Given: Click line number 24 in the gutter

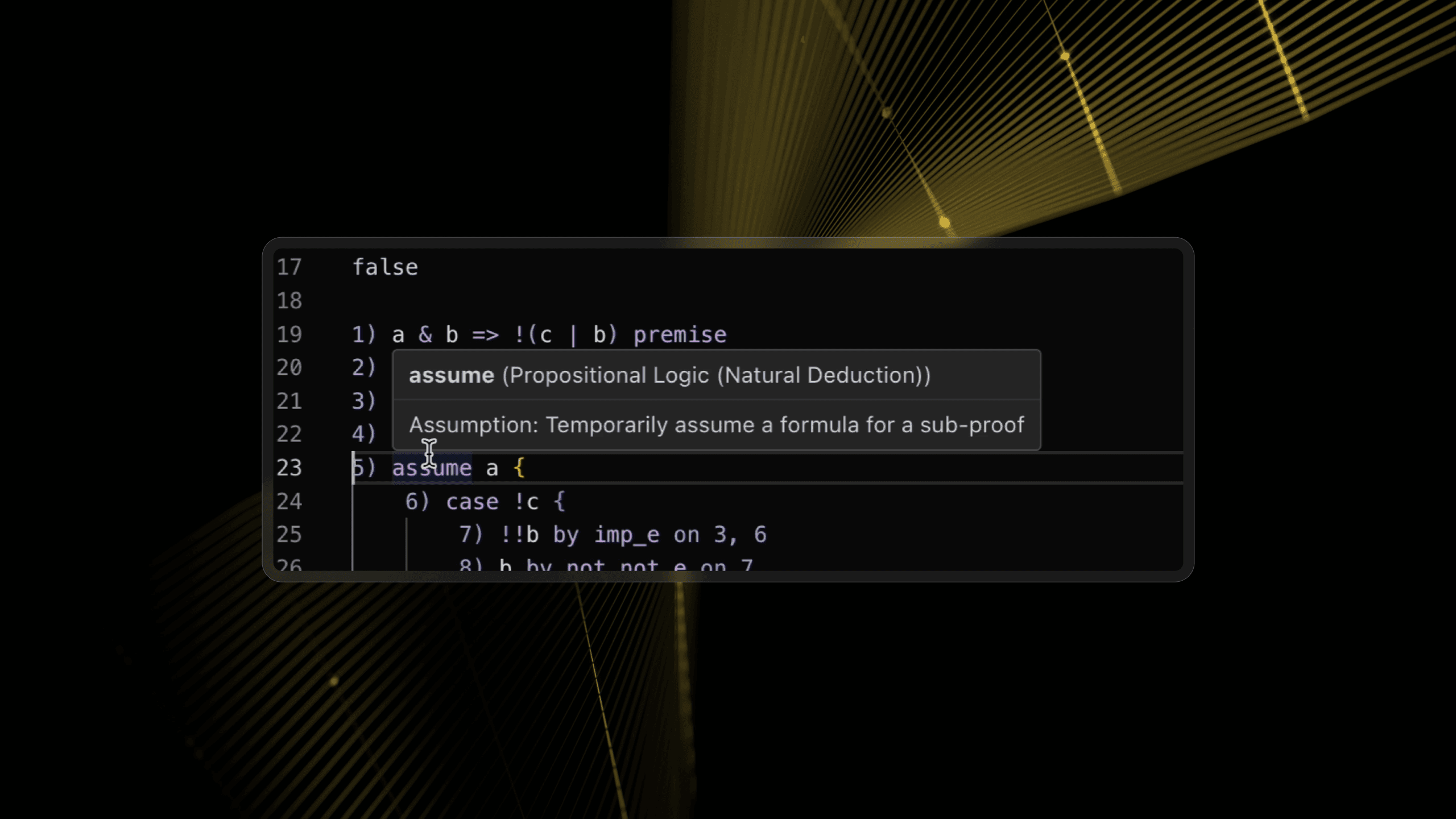Looking at the screenshot, I should pyautogui.click(x=289, y=502).
